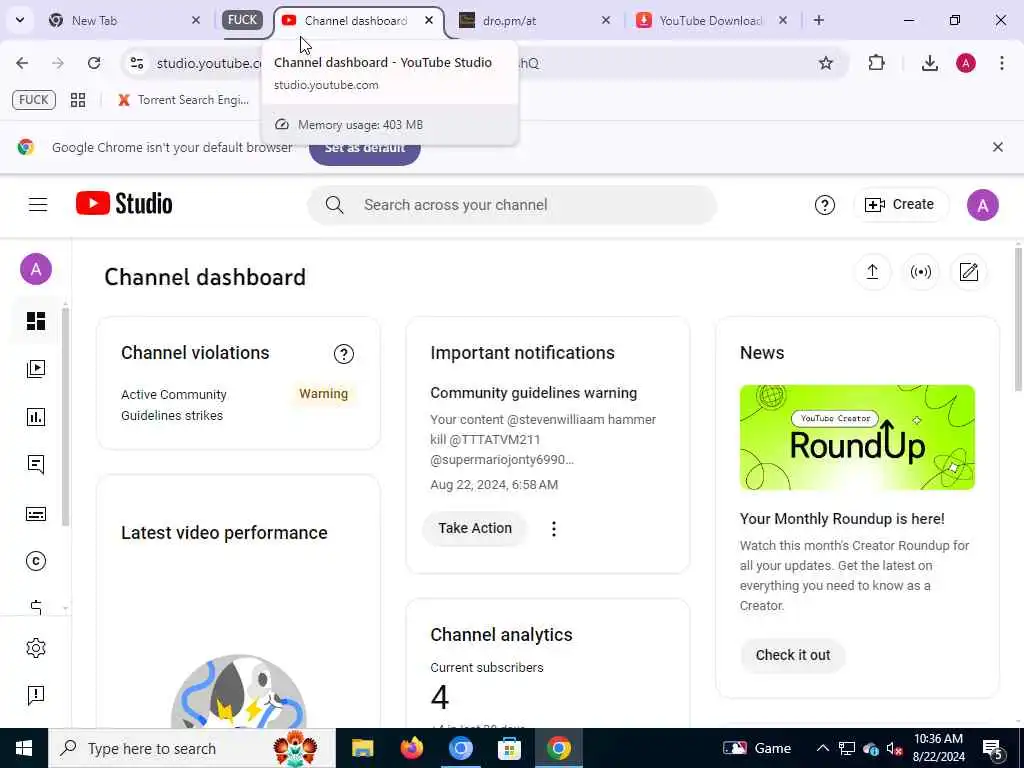Open File Explorer from taskbar
Viewport: 1024px width, 768px height.
(x=362, y=748)
